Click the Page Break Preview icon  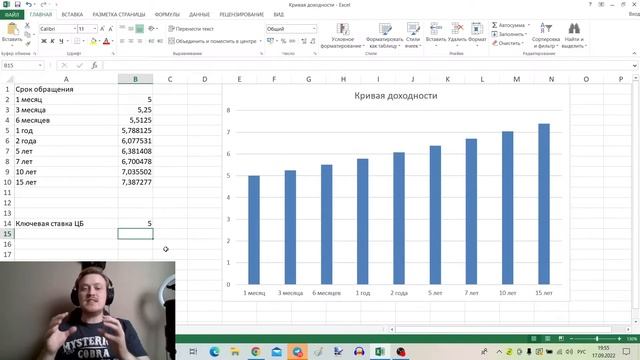click(562, 339)
